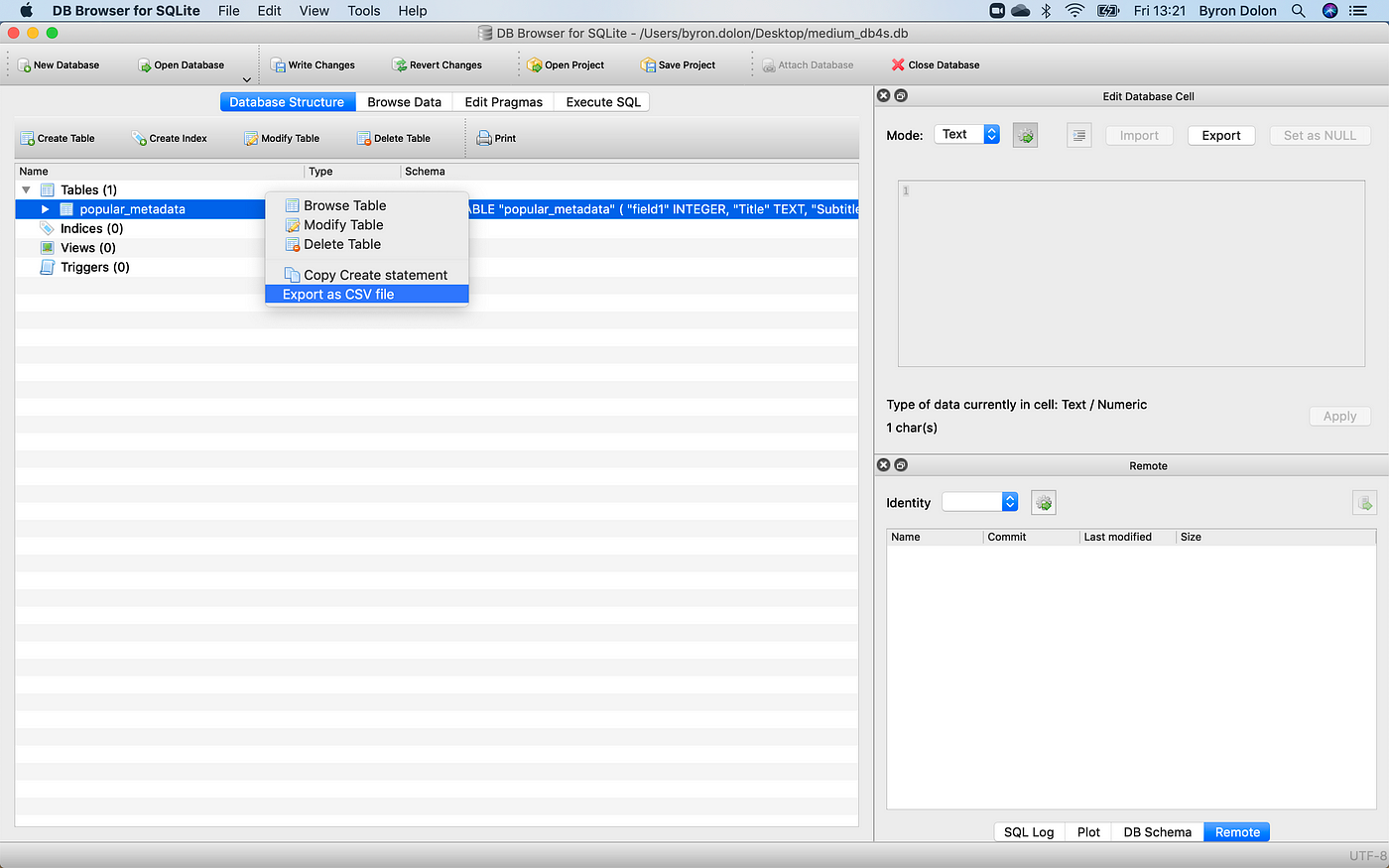The image size is (1389, 868).
Task: Click the red Close Database icon
Action: pos(898,65)
